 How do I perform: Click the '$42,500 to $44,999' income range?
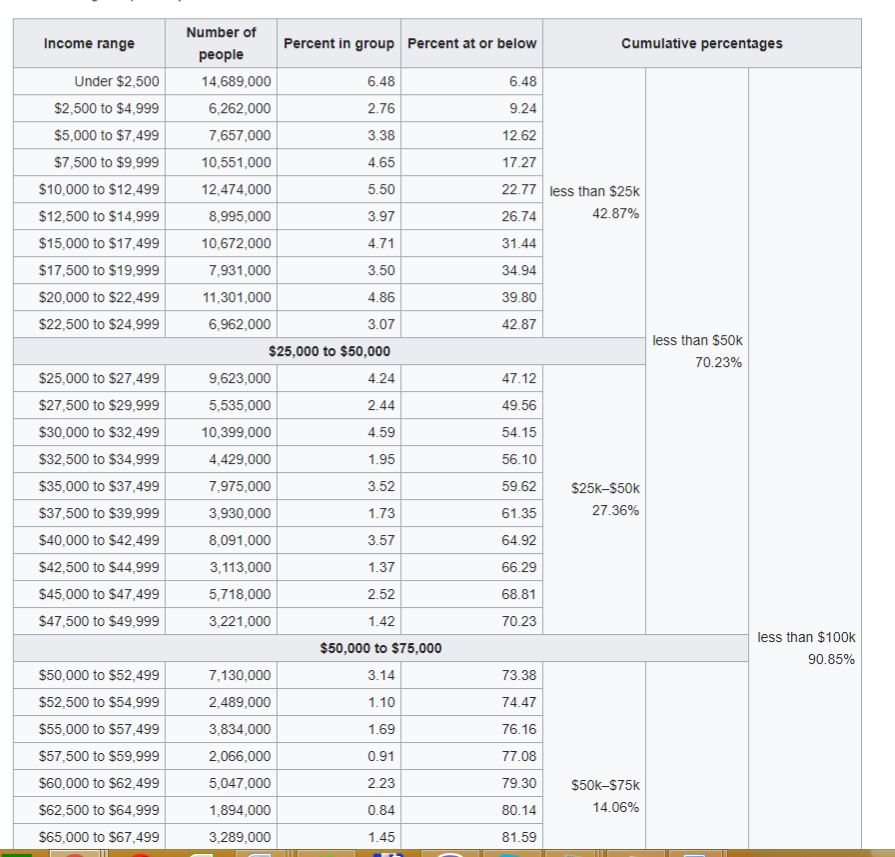pos(99,568)
